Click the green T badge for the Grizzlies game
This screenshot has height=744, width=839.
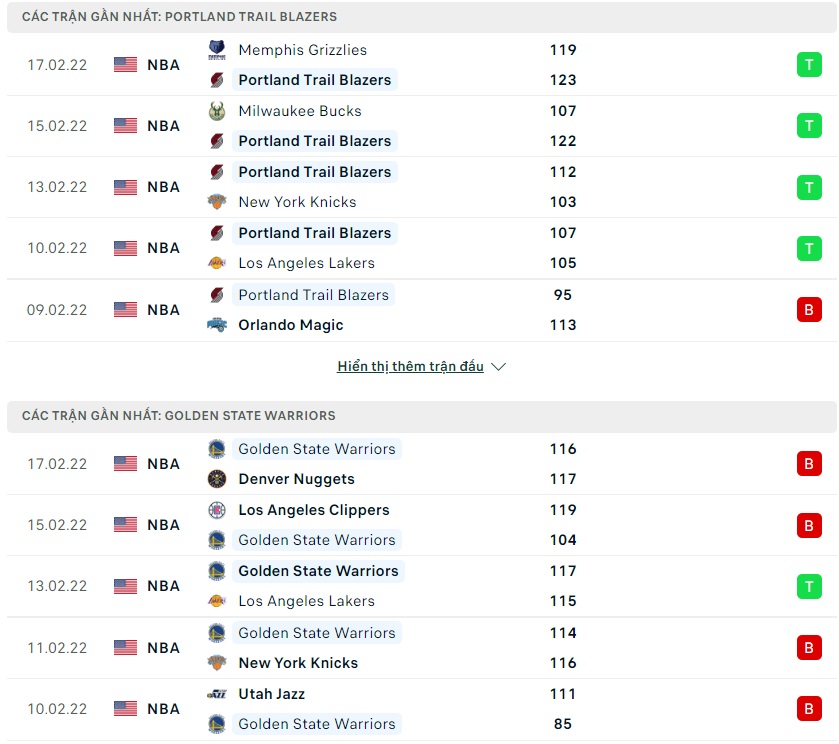[x=808, y=65]
